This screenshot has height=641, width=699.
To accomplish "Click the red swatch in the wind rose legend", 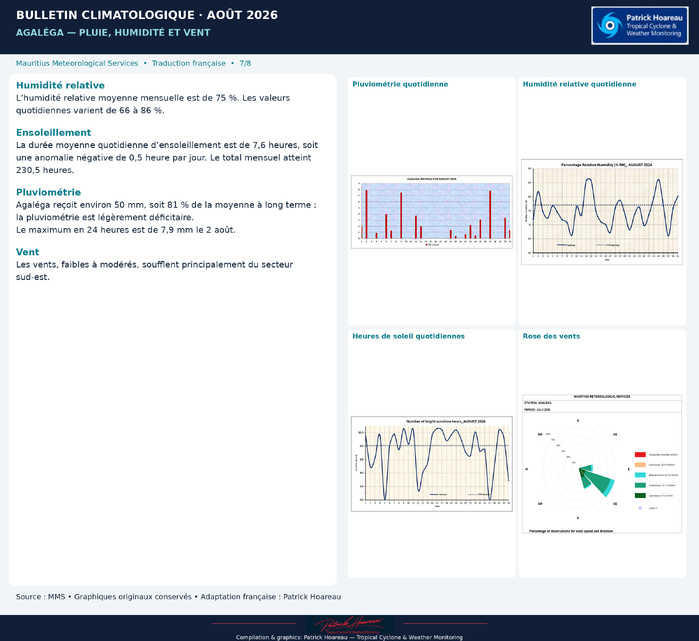I will (x=640, y=455).
